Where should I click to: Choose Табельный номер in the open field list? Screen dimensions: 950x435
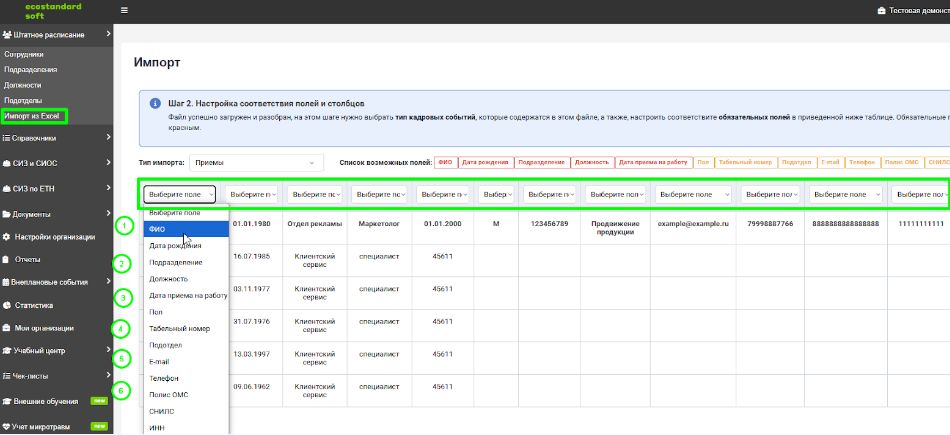point(187,328)
